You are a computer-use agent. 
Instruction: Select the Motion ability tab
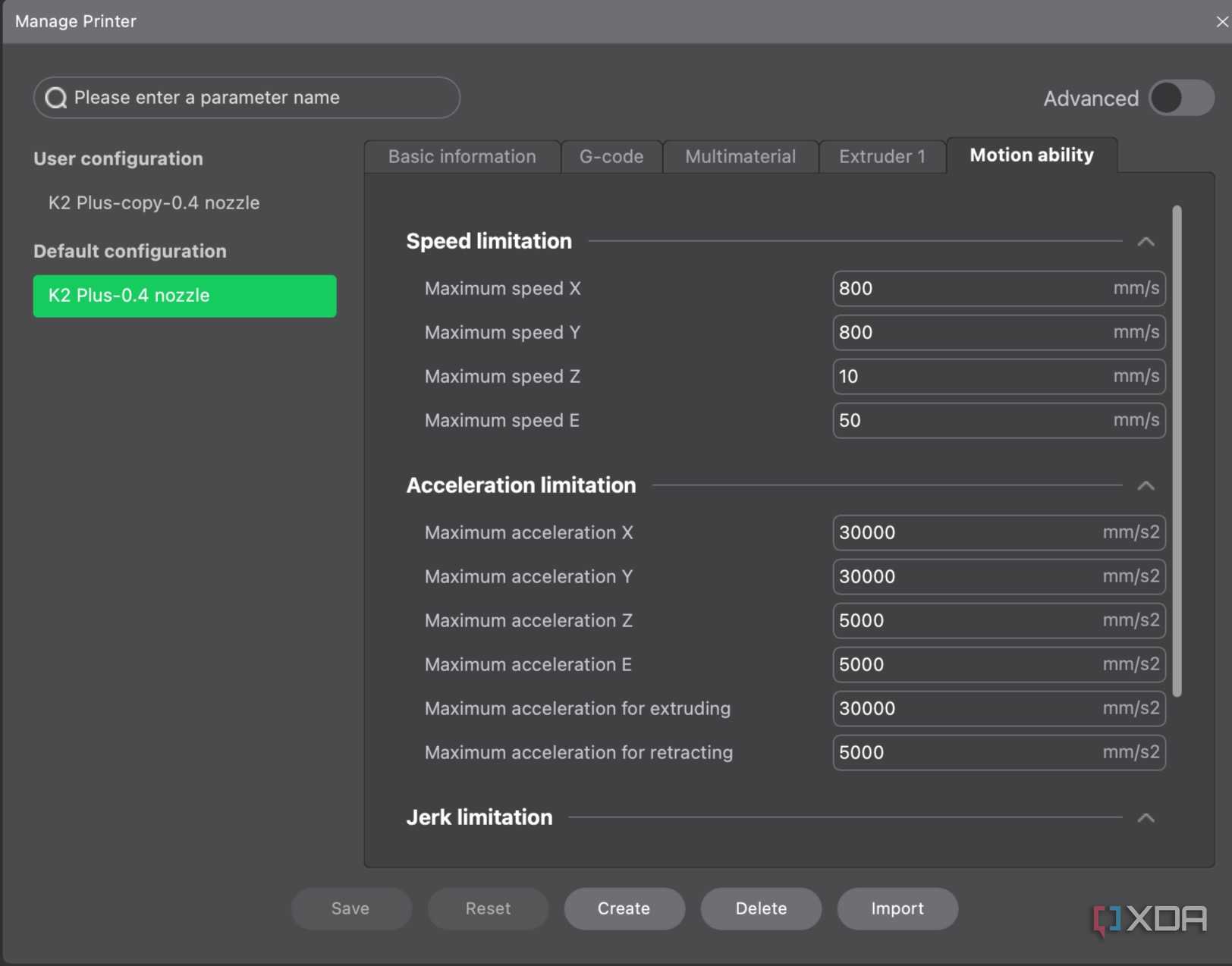(x=1032, y=155)
